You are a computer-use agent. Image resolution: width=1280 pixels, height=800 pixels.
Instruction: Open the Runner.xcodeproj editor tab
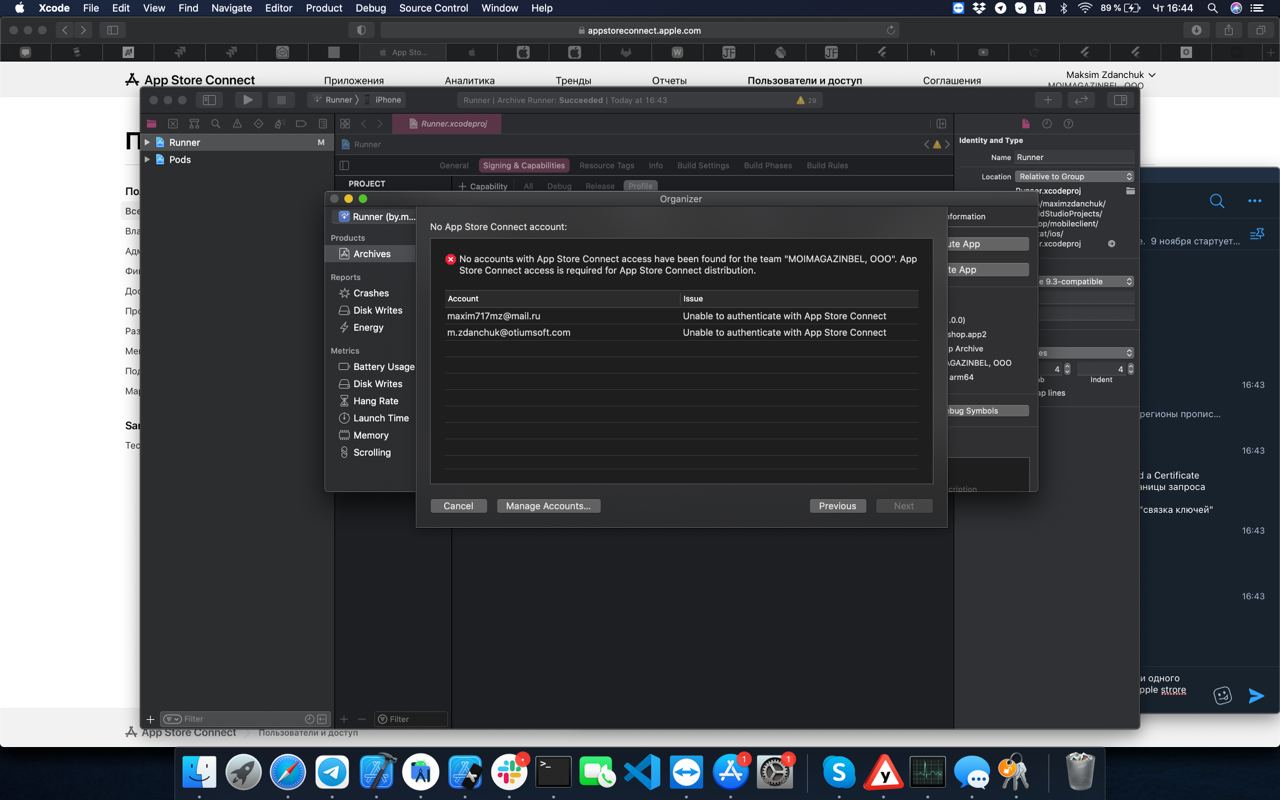pos(447,124)
